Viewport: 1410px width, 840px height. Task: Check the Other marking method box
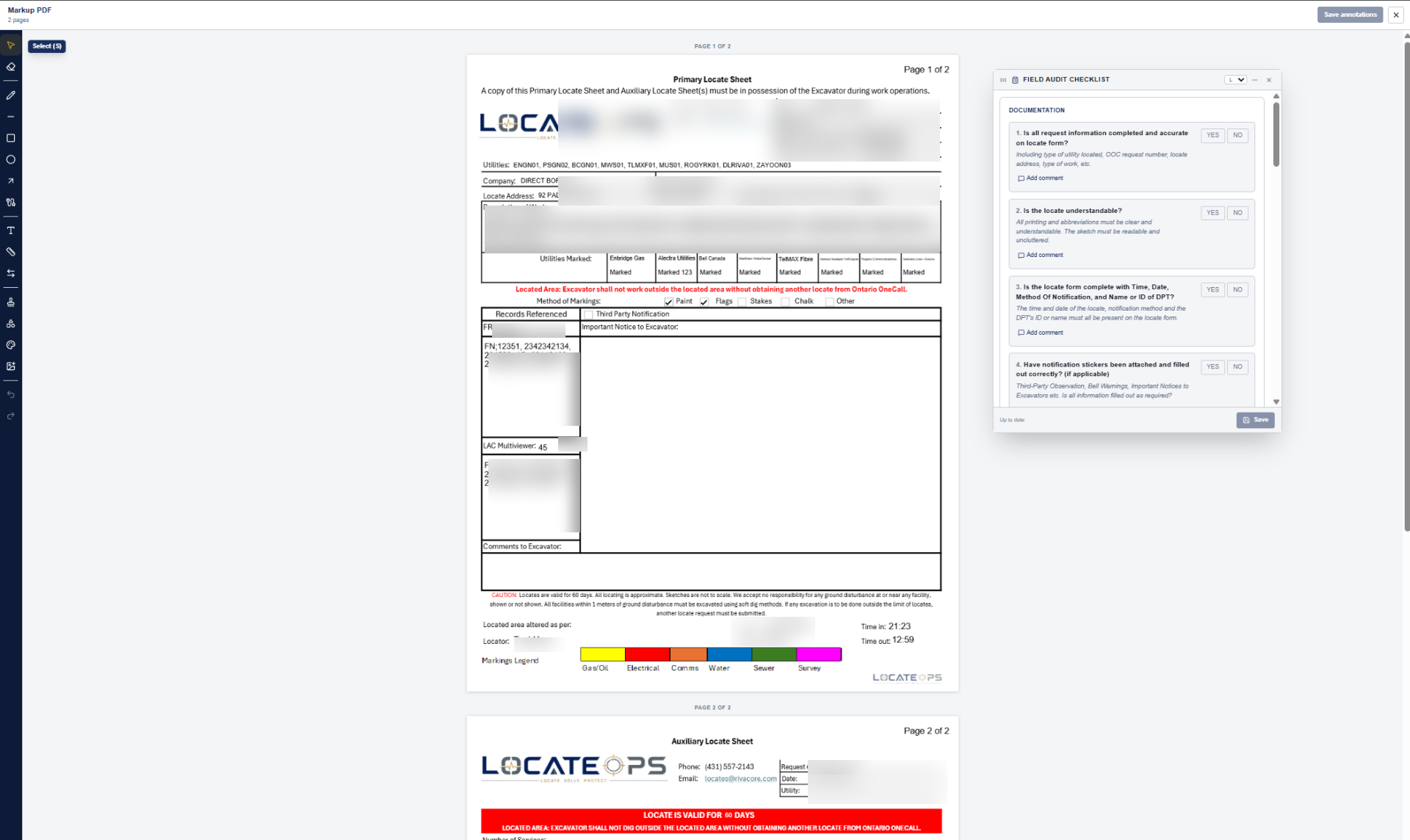829,302
